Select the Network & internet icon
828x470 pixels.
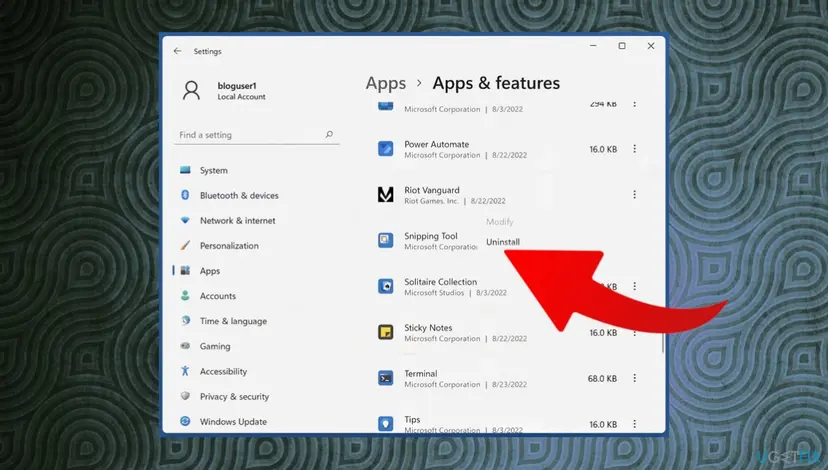(x=185, y=220)
